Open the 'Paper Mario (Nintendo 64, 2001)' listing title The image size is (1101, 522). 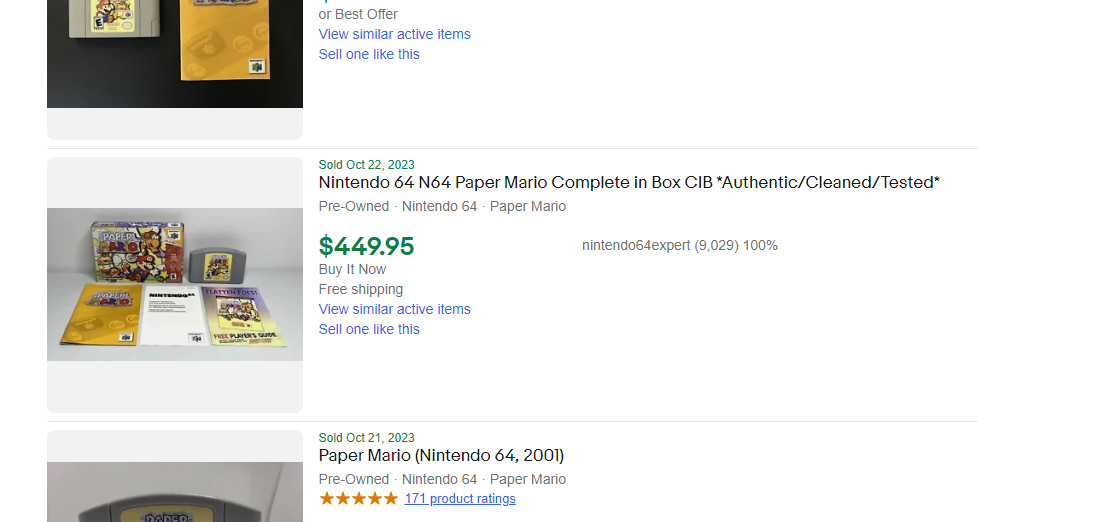tap(441, 455)
